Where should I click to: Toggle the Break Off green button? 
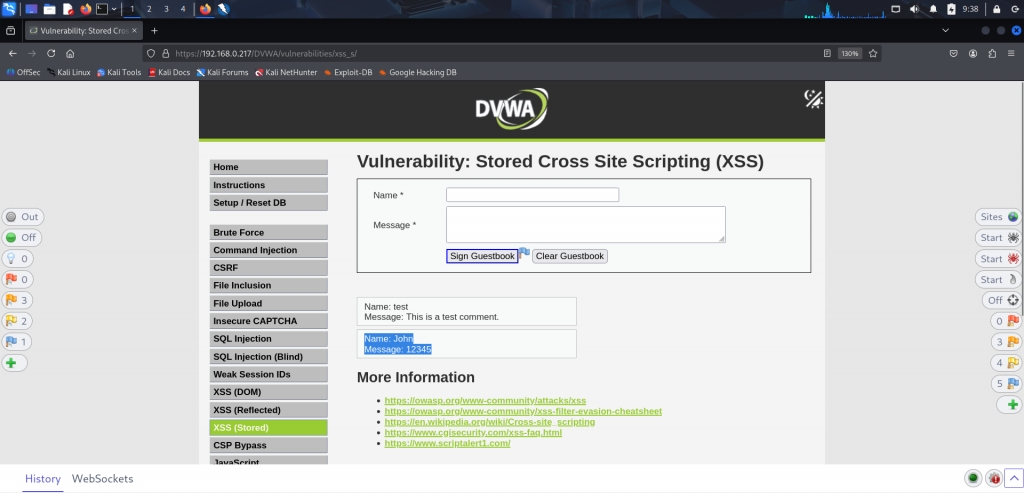(x=22, y=238)
